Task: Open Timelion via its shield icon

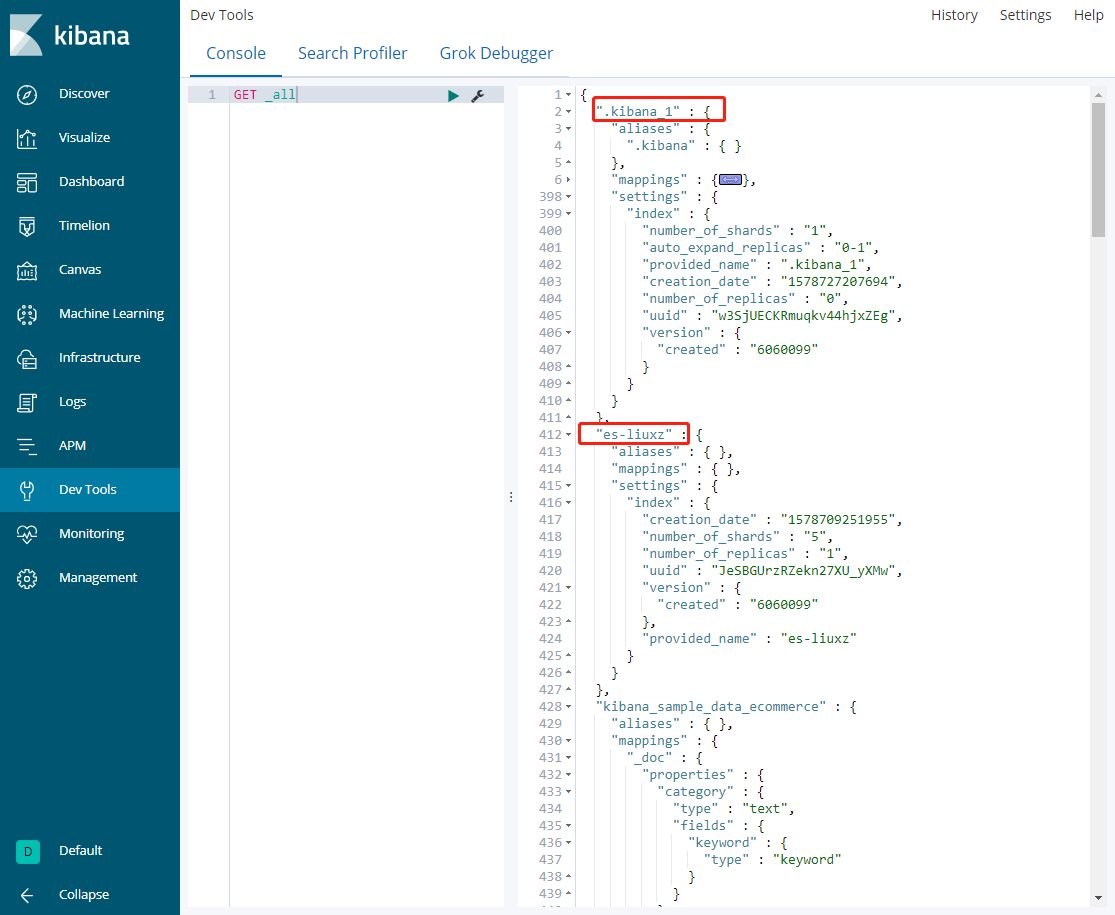Action: 27,226
